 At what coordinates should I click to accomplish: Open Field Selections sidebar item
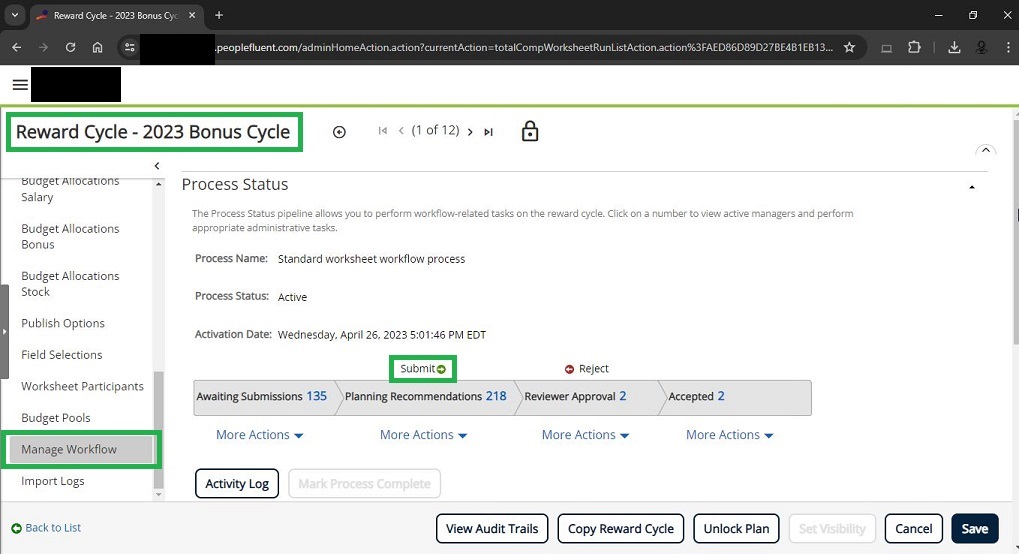point(62,355)
